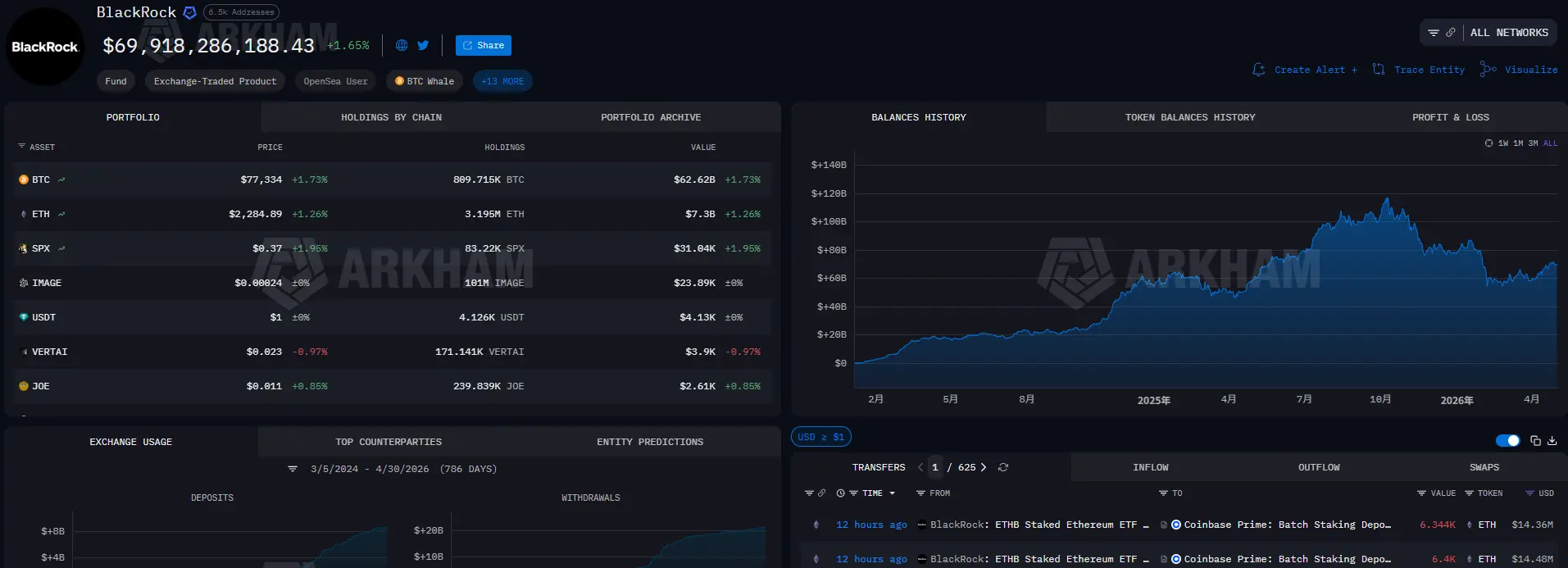The height and width of the screenshot is (568, 1568).
Task: Click the filter icon at transfers table left
Action: pyautogui.click(x=809, y=493)
